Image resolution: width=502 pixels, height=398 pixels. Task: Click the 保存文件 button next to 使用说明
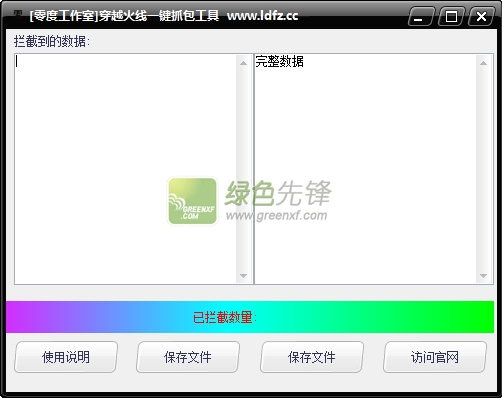[188, 357]
